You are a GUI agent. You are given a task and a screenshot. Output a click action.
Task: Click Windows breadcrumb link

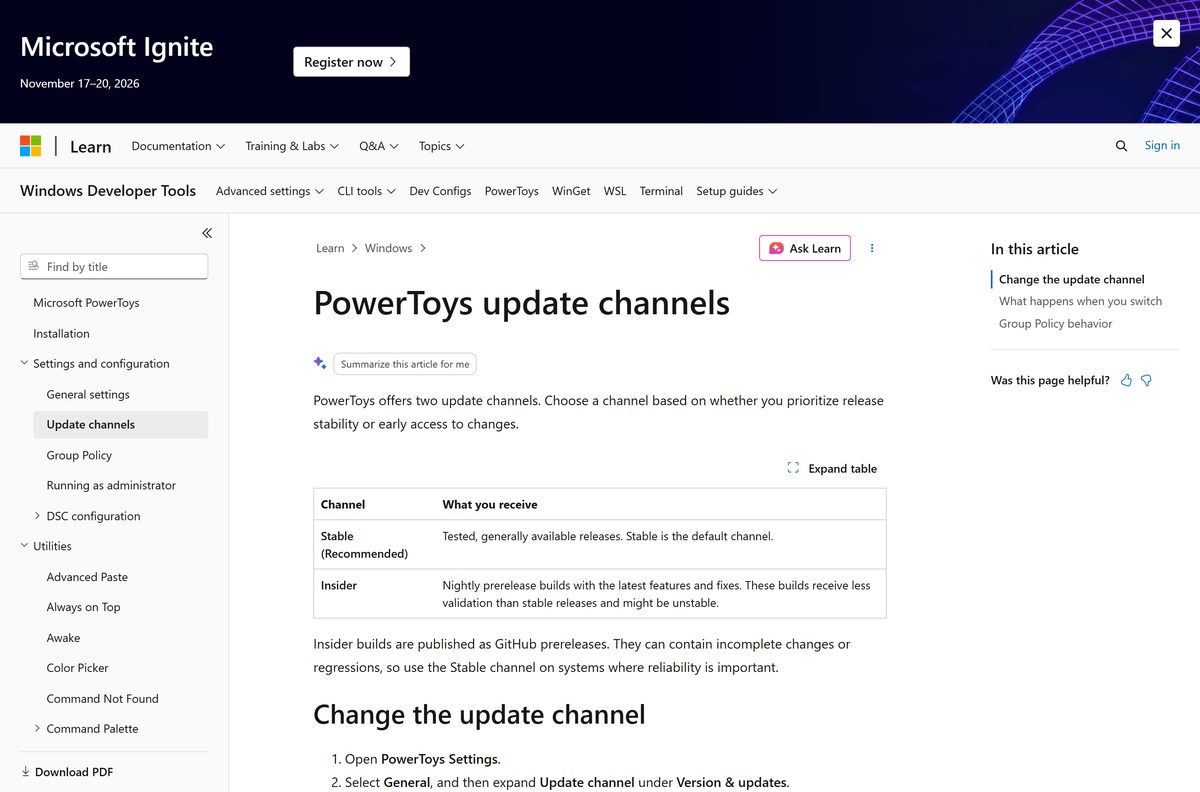[x=388, y=248]
